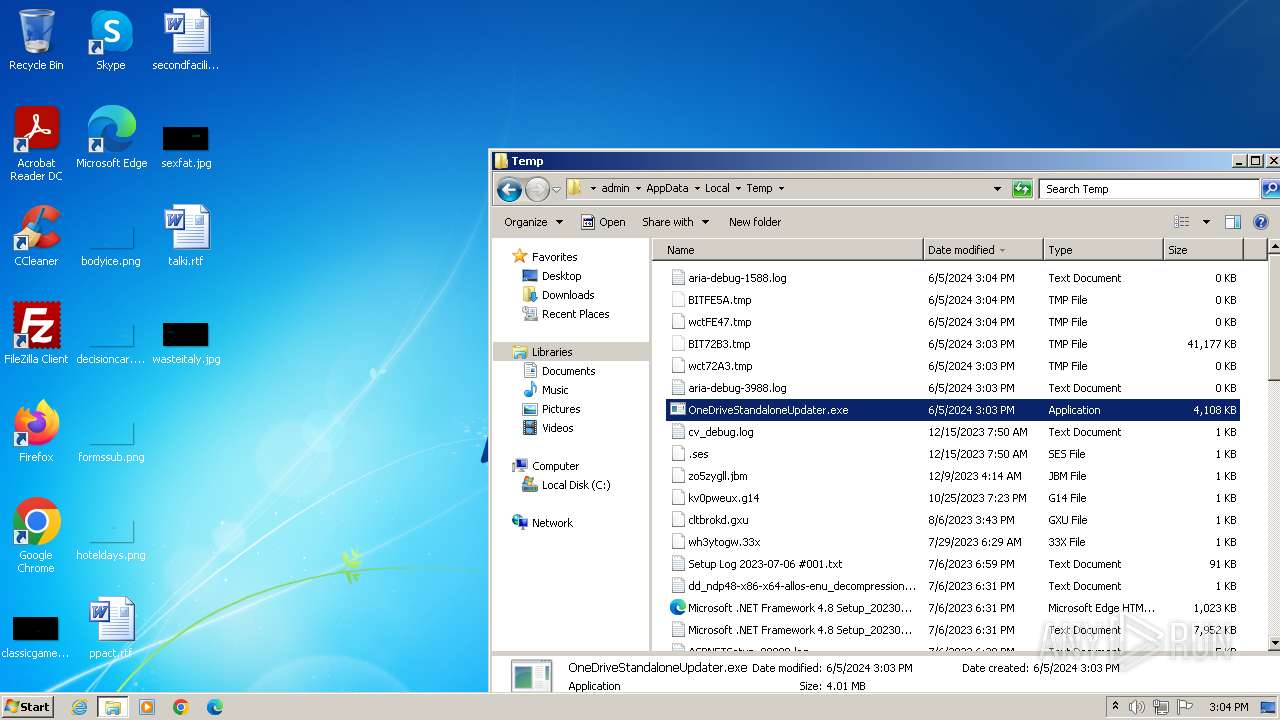Click the Open toolbar button
The width and height of the screenshot is (1280, 720).
point(603,222)
